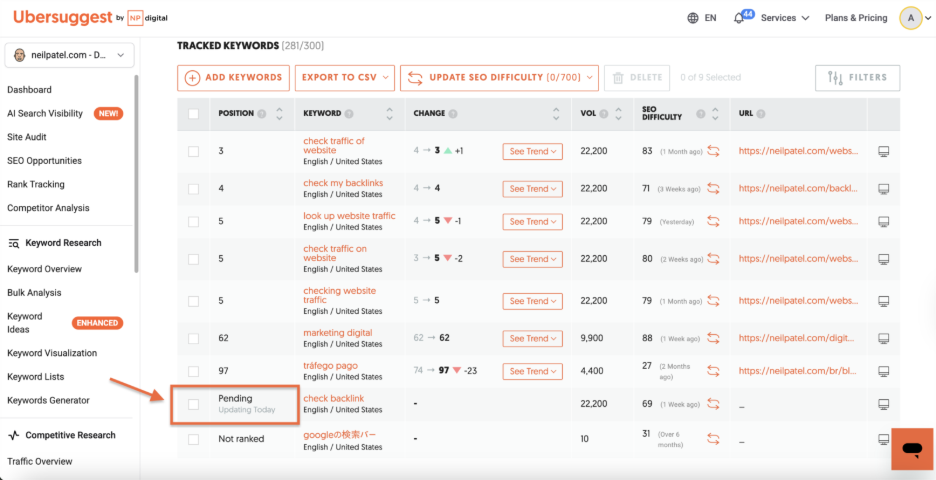The width and height of the screenshot is (936, 480).
Task: Open See Trend for check traffic of website
Action: click(532, 152)
